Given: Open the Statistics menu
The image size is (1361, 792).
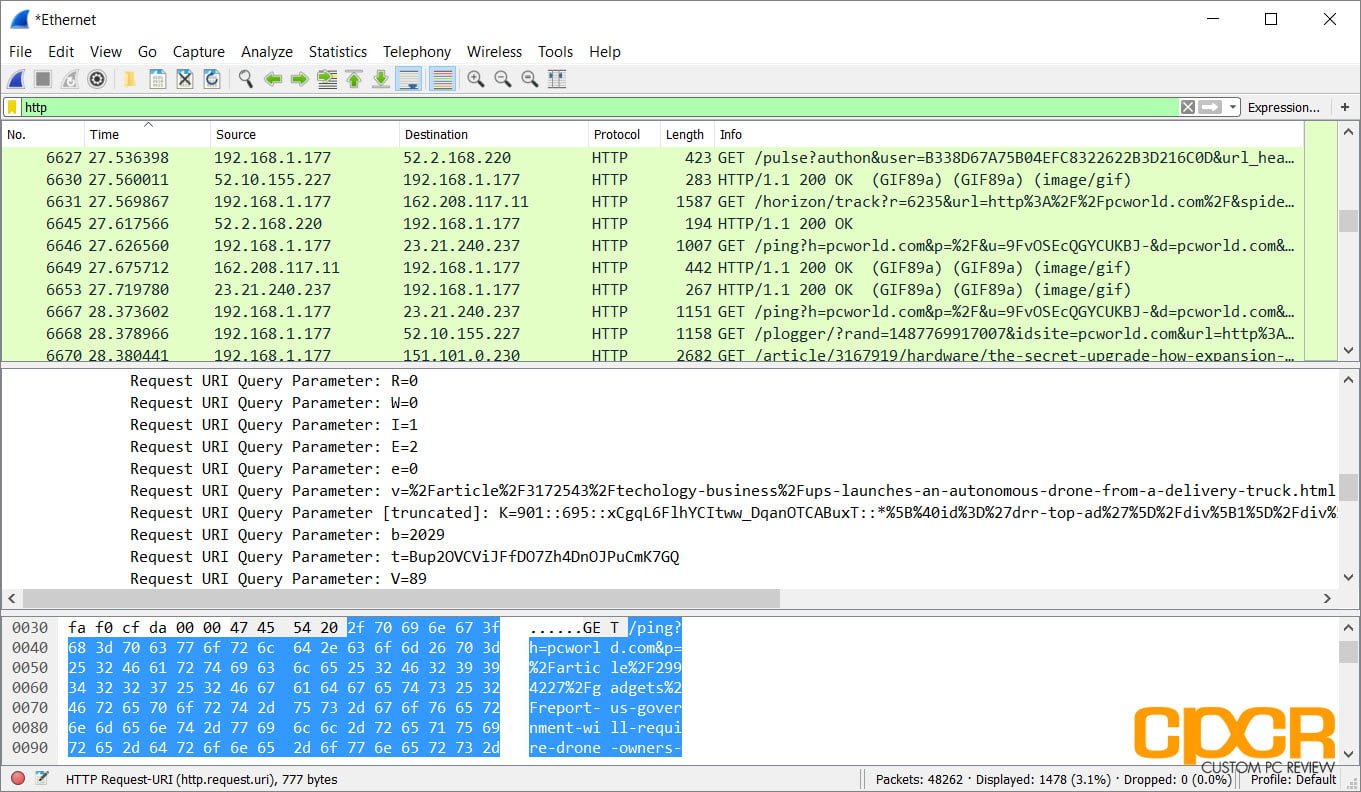Looking at the screenshot, I should click(x=338, y=51).
